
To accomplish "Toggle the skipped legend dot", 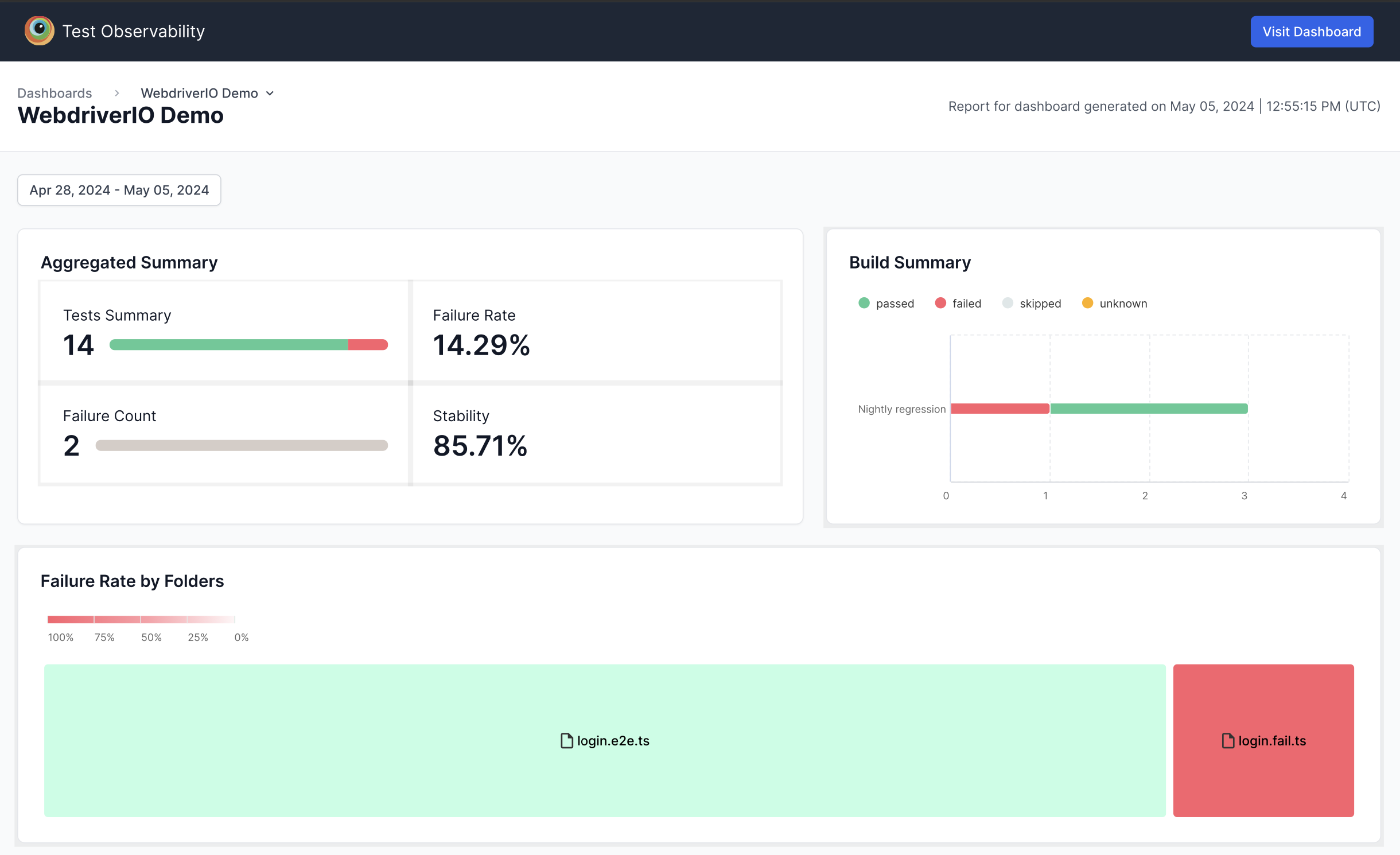I will coord(1007,303).
